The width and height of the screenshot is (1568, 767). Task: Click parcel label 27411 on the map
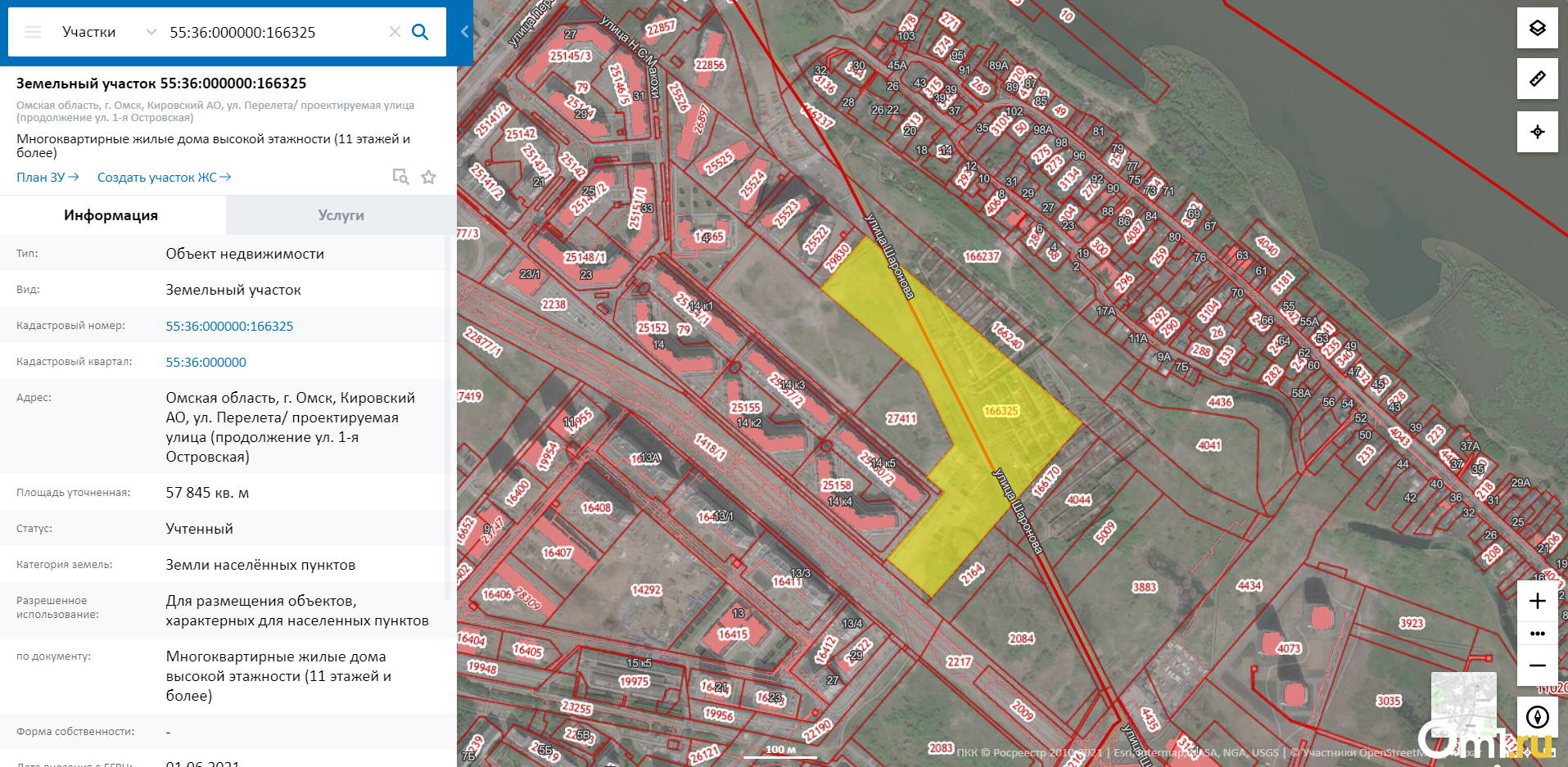tap(901, 418)
